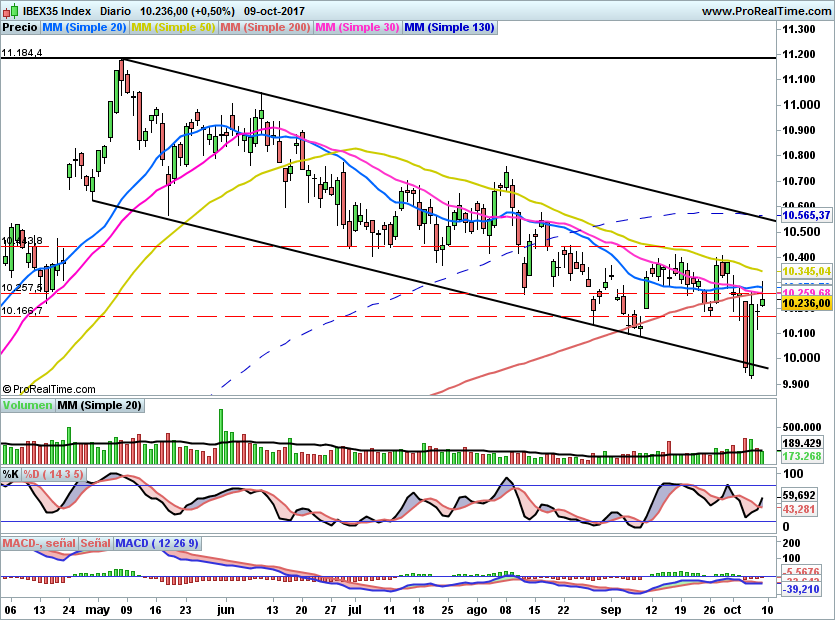Click the © ProRealTime.com watermark text
The image size is (835, 620).
tap(49, 389)
